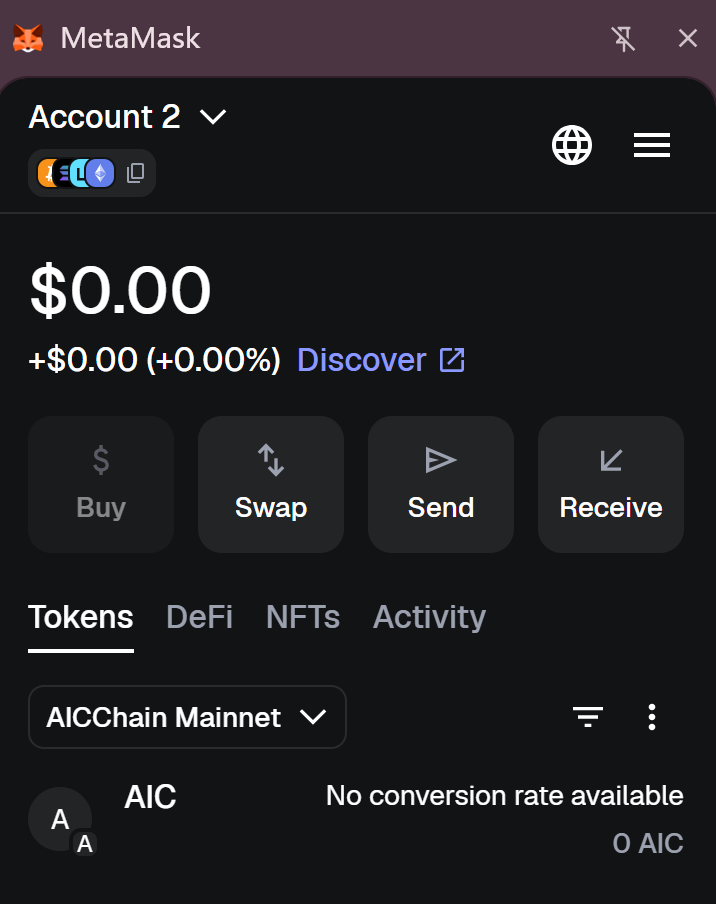Open the global network menu (globe icon)
Viewport: 716px width, 904px height.
[x=572, y=146]
